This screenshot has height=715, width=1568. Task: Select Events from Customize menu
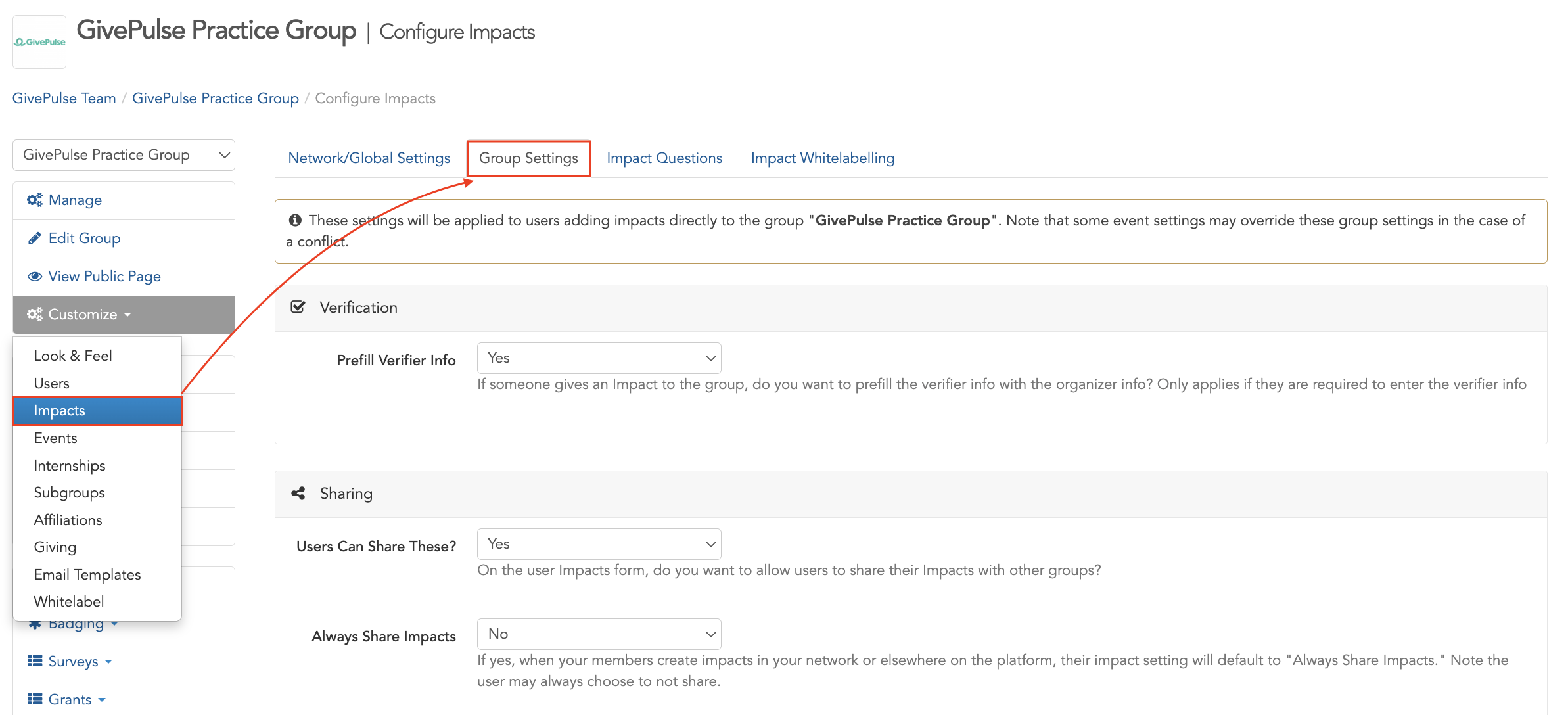tap(97, 438)
